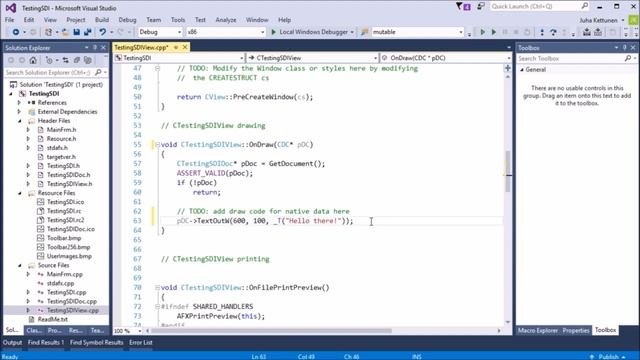
Task: Select MainFrm.h in the tree
Action: point(61,130)
